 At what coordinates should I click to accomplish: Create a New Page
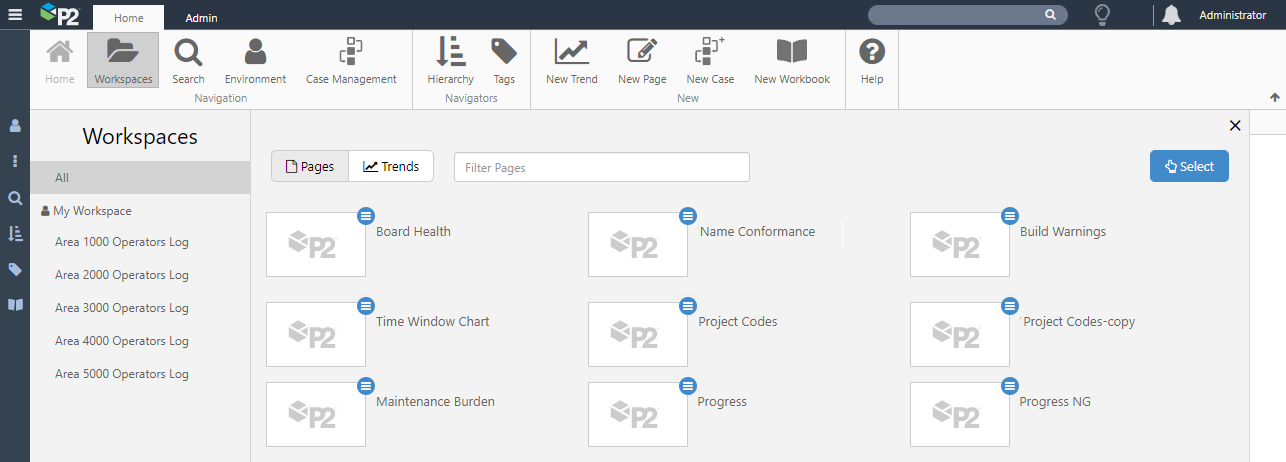642,60
